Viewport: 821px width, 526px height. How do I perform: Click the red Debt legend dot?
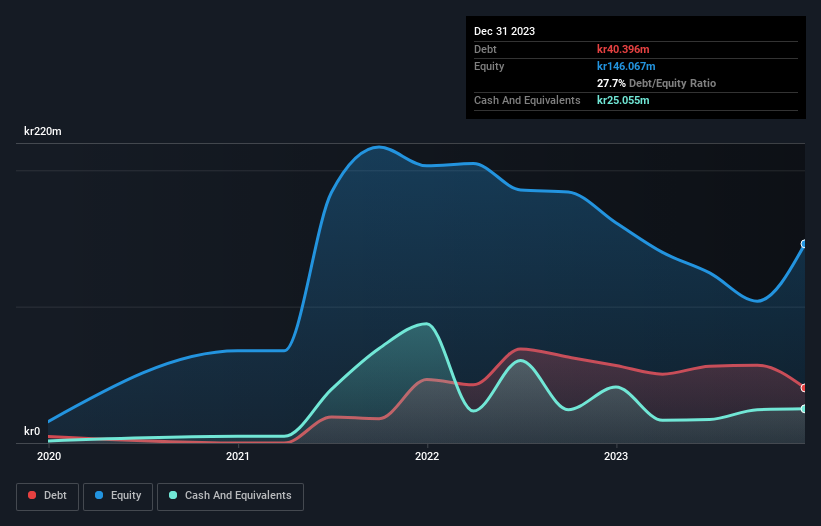coord(32,495)
